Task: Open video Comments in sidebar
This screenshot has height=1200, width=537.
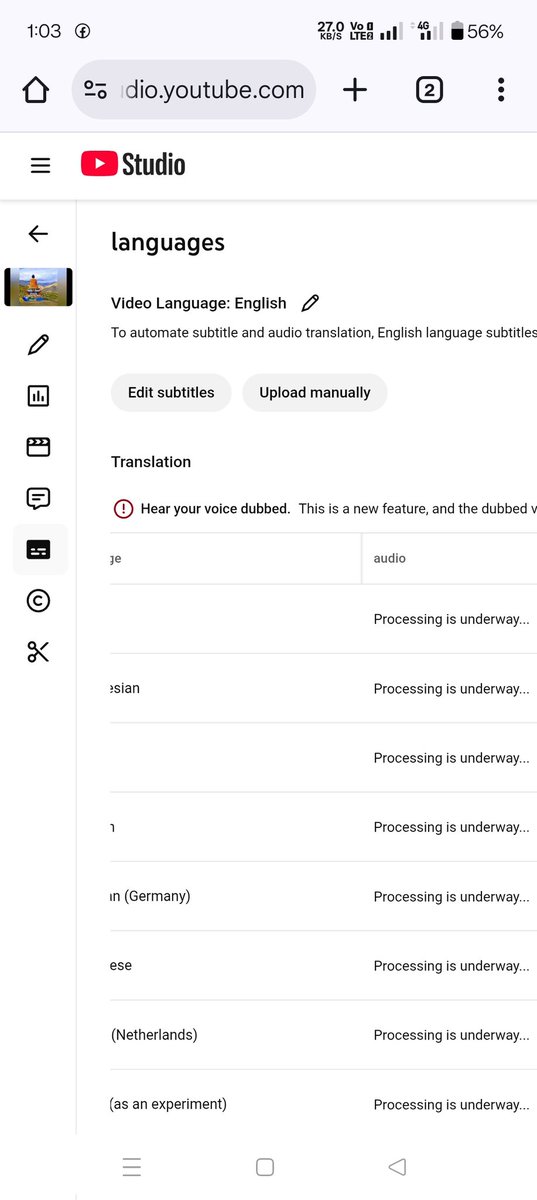Action: [38, 498]
